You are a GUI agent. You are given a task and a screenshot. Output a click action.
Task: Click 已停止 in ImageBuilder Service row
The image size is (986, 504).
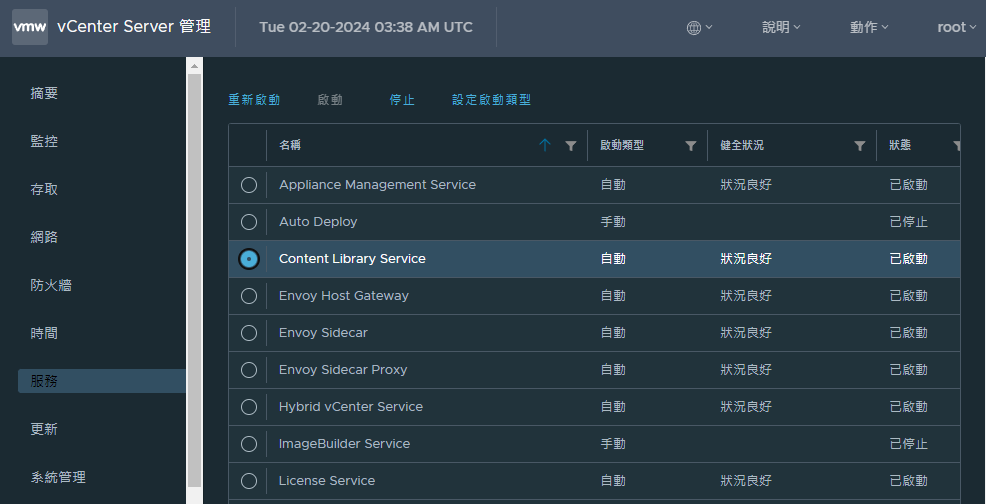coord(909,444)
